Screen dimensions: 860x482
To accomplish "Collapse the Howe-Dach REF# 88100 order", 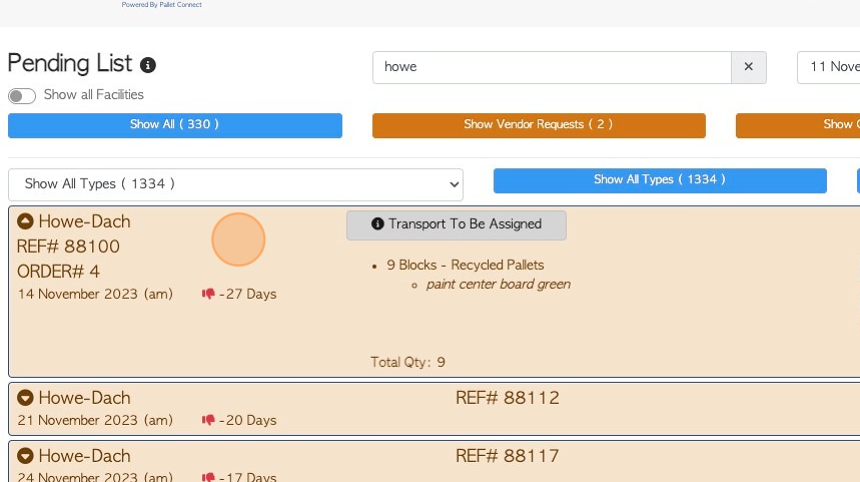I will click(x=26, y=222).
